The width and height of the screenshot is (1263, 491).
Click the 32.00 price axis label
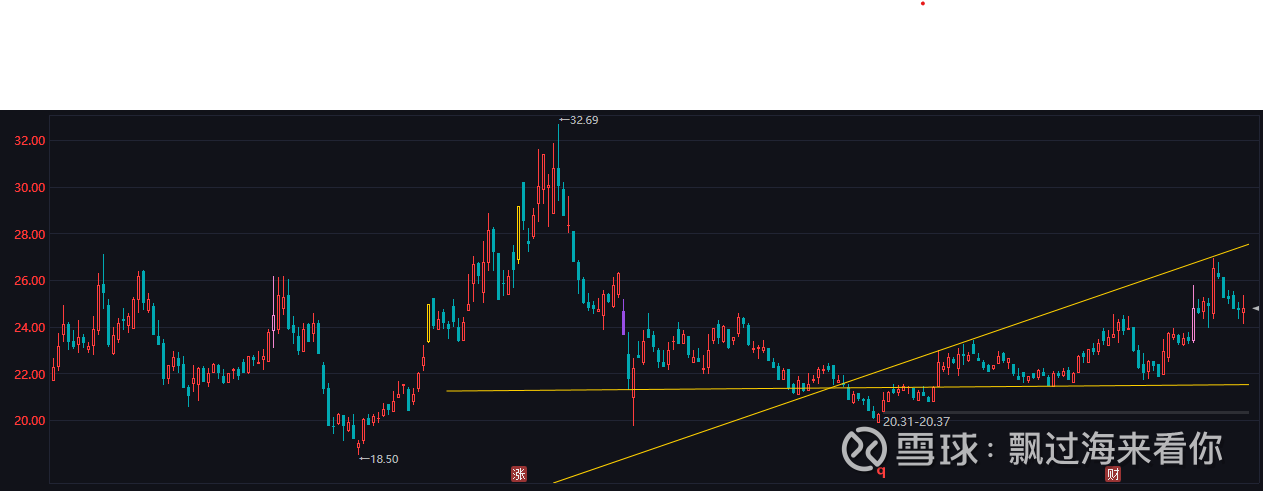[x=30, y=141]
